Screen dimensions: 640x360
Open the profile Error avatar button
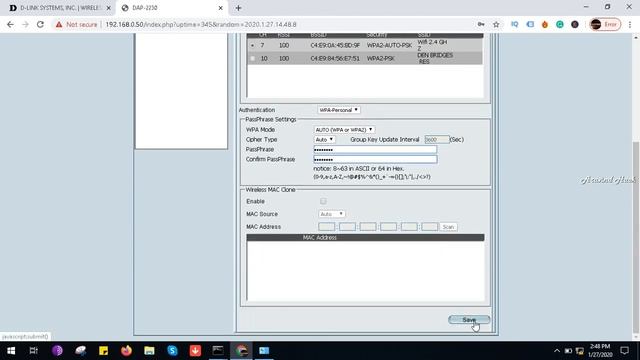coord(605,24)
